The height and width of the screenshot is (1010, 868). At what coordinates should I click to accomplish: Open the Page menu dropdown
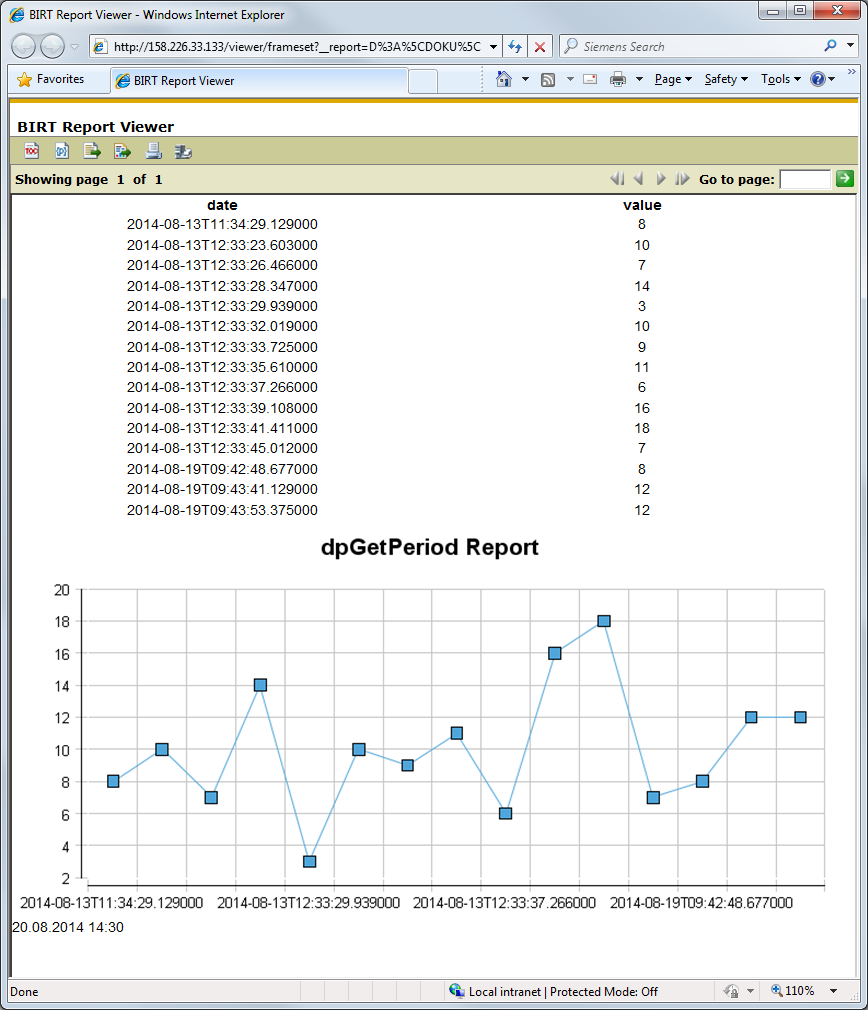[673, 79]
